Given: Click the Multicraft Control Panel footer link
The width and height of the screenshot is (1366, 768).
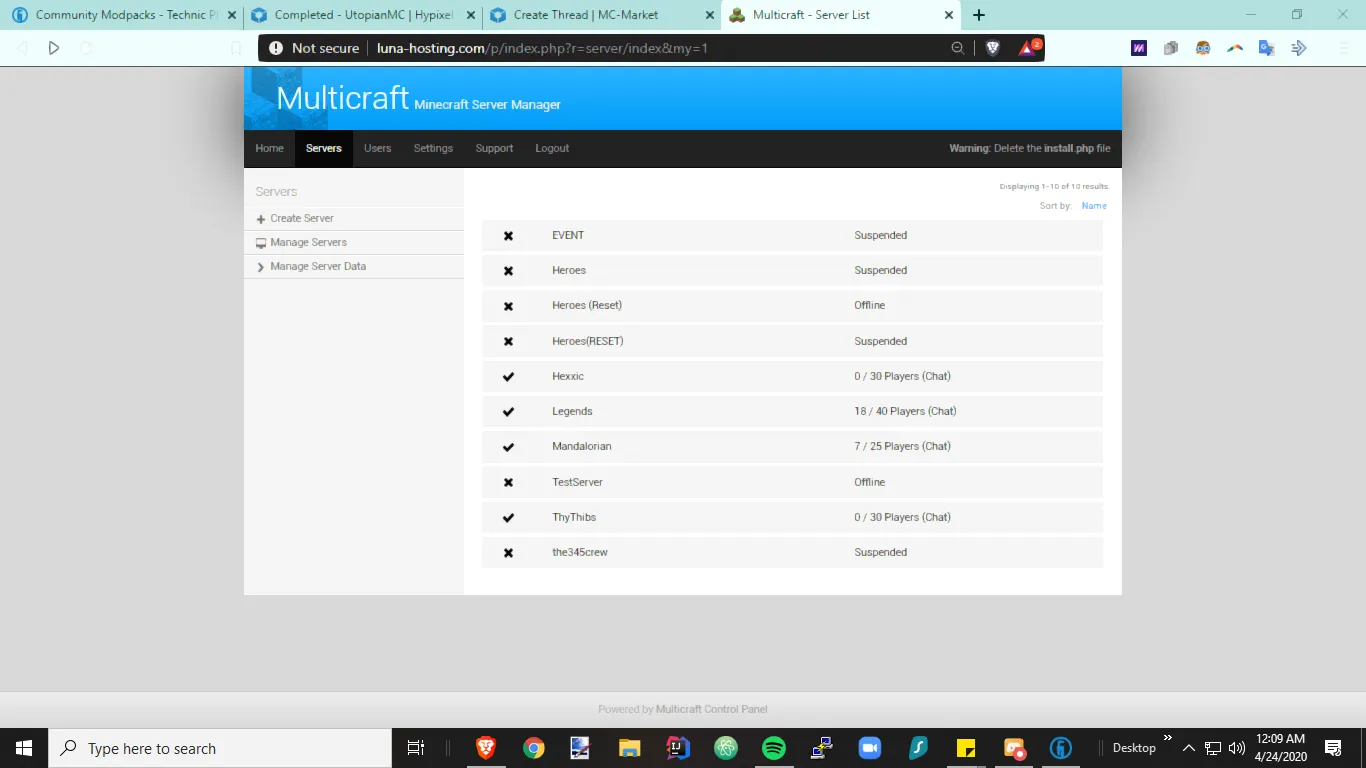Looking at the screenshot, I should (x=712, y=709).
